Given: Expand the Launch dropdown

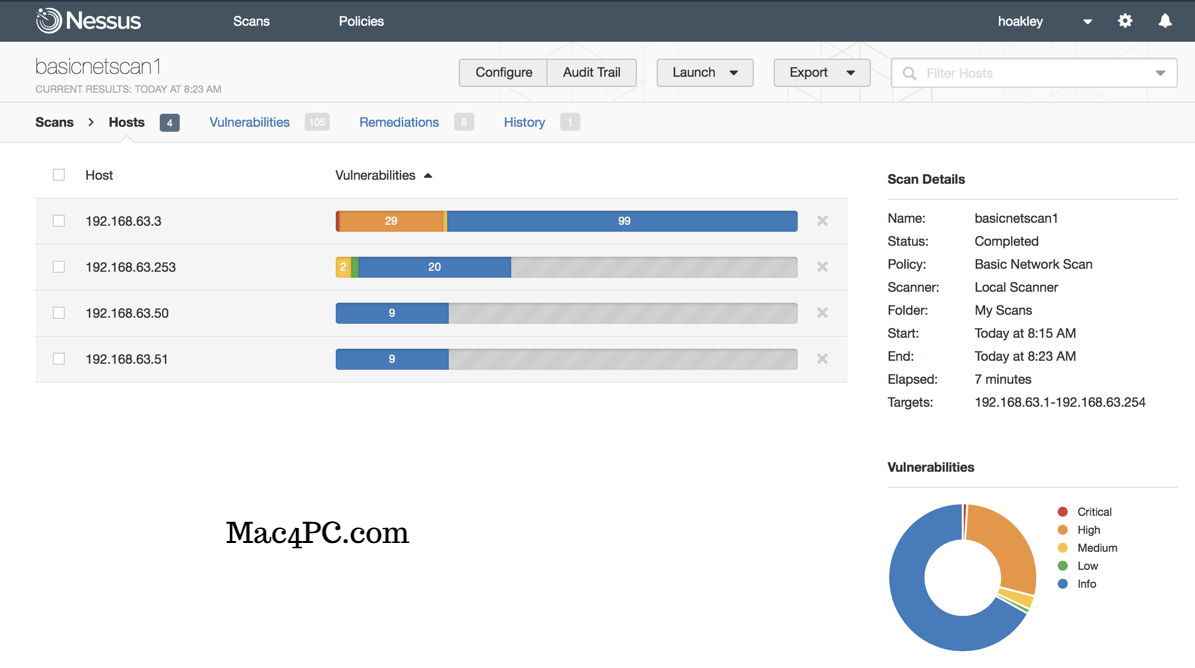Looking at the screenshot, I should 733,73.
